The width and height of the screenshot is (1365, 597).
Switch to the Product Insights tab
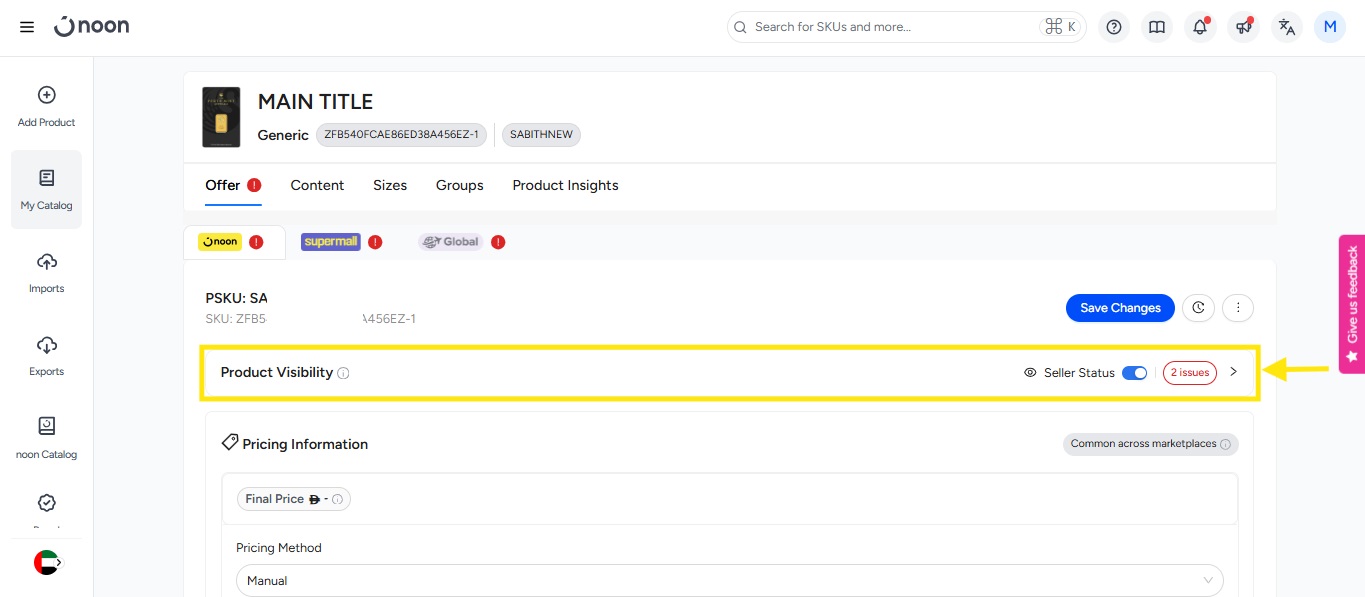coord(565,185)
